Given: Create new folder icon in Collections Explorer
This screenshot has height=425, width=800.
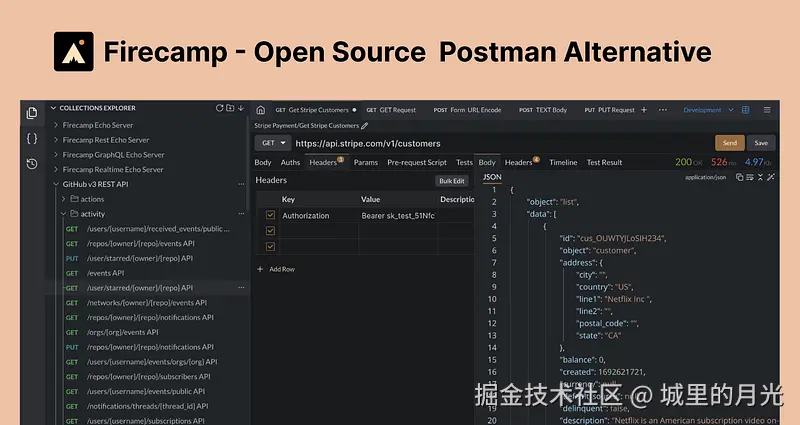Looking at the screenshot, I should [x=230, y=108].
